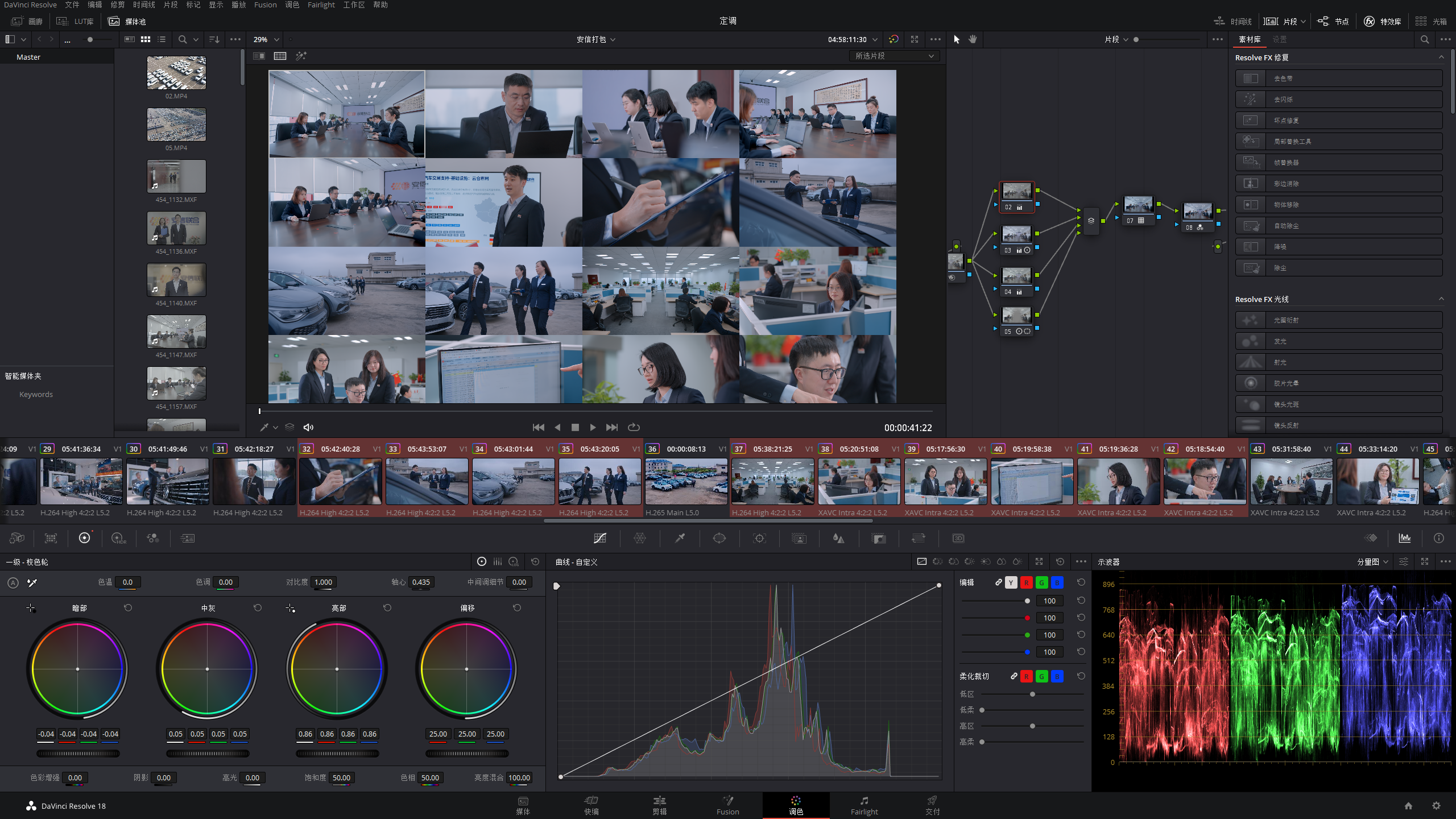
Task: Select the 镜头光斑 lens flare effect
Action: 1339,404
